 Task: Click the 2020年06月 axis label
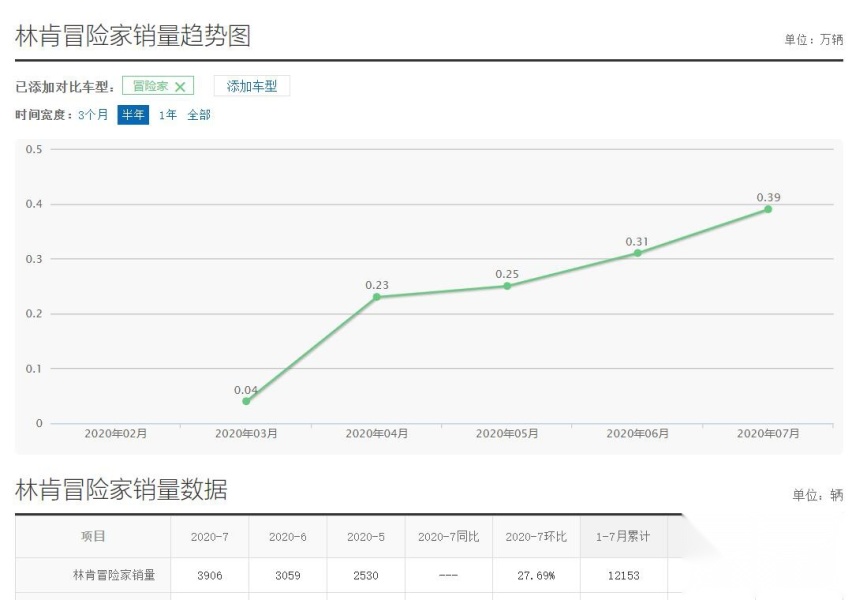pos(637,434)
